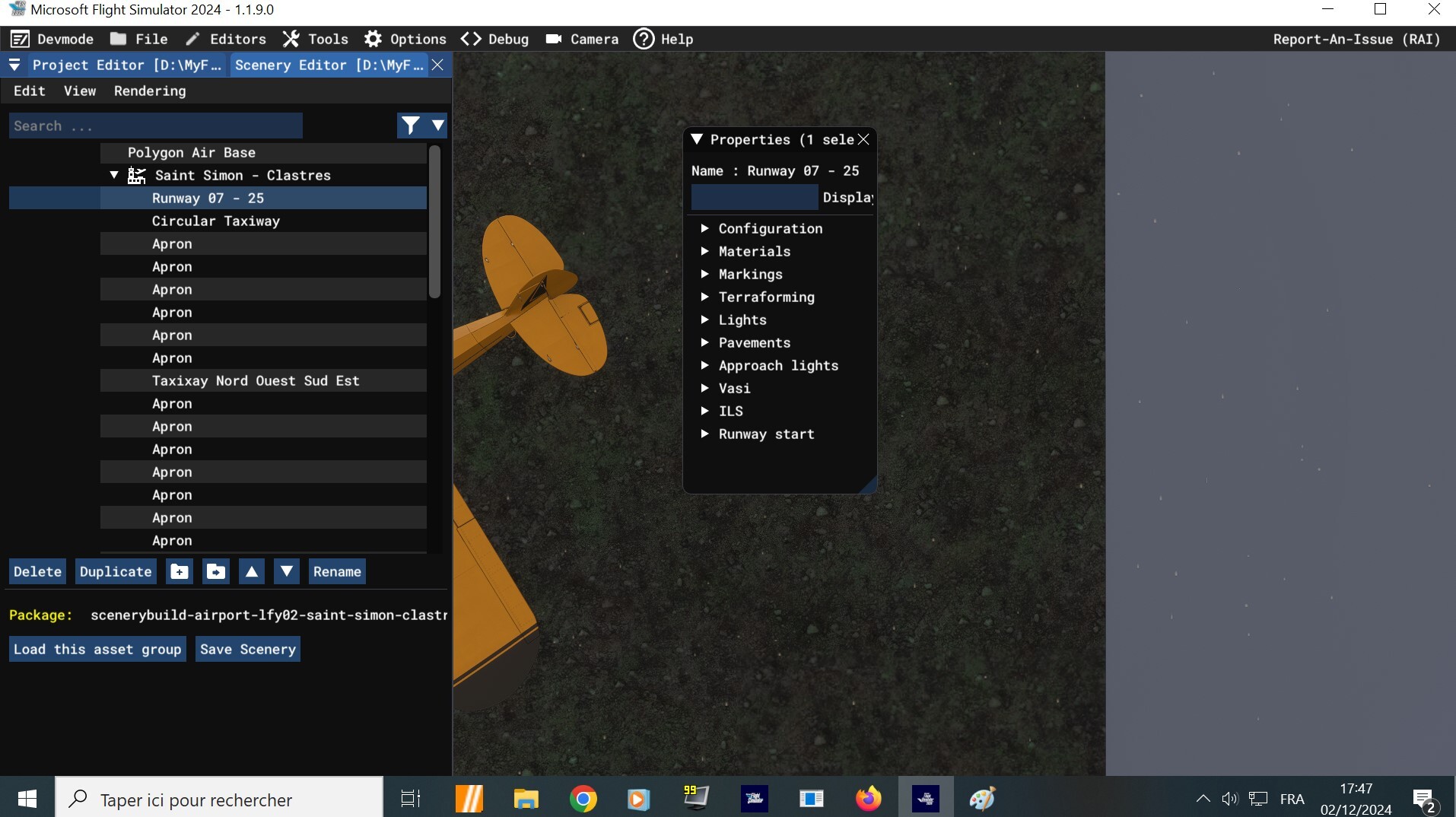Expand the Vasi section
Screen dimensions: 1456x817
pyautogui.click(x=705, y=388)
